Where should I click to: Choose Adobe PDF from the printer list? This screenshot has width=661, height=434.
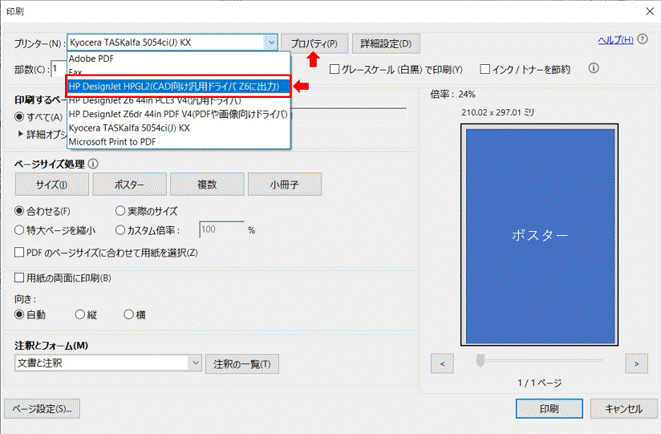[x=178, y=59]
